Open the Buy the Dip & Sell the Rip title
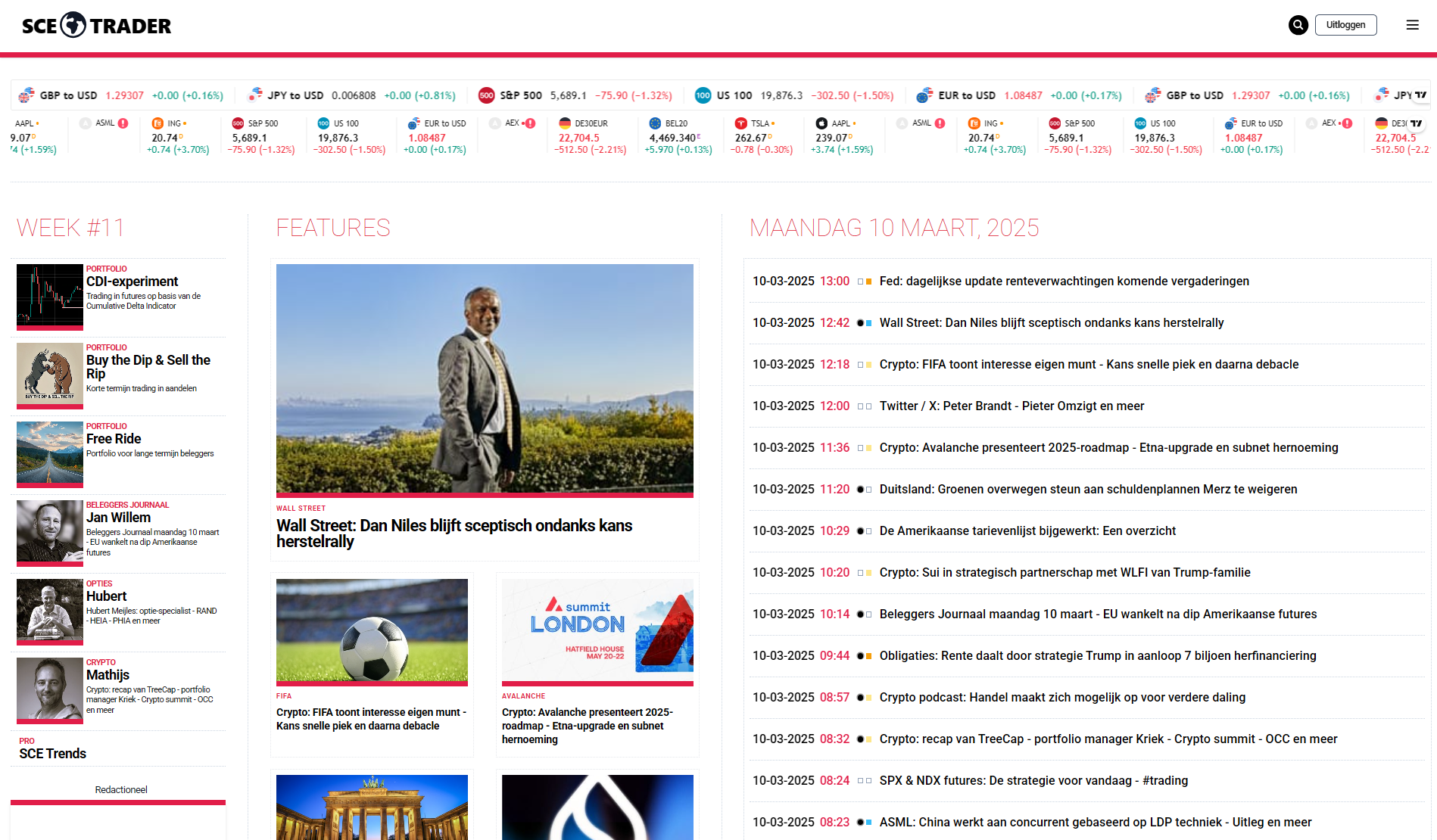 [148, 367]
